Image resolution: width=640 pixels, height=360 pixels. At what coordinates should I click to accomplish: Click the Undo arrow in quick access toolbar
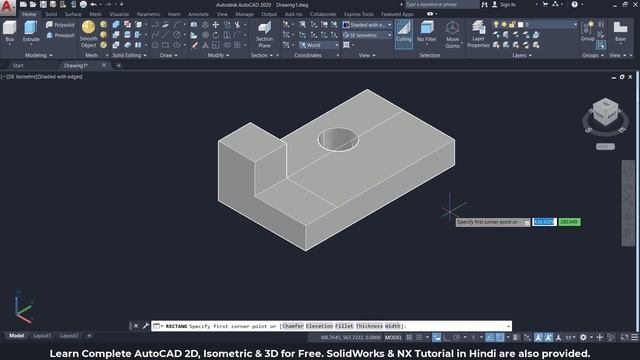click(93, 4)
